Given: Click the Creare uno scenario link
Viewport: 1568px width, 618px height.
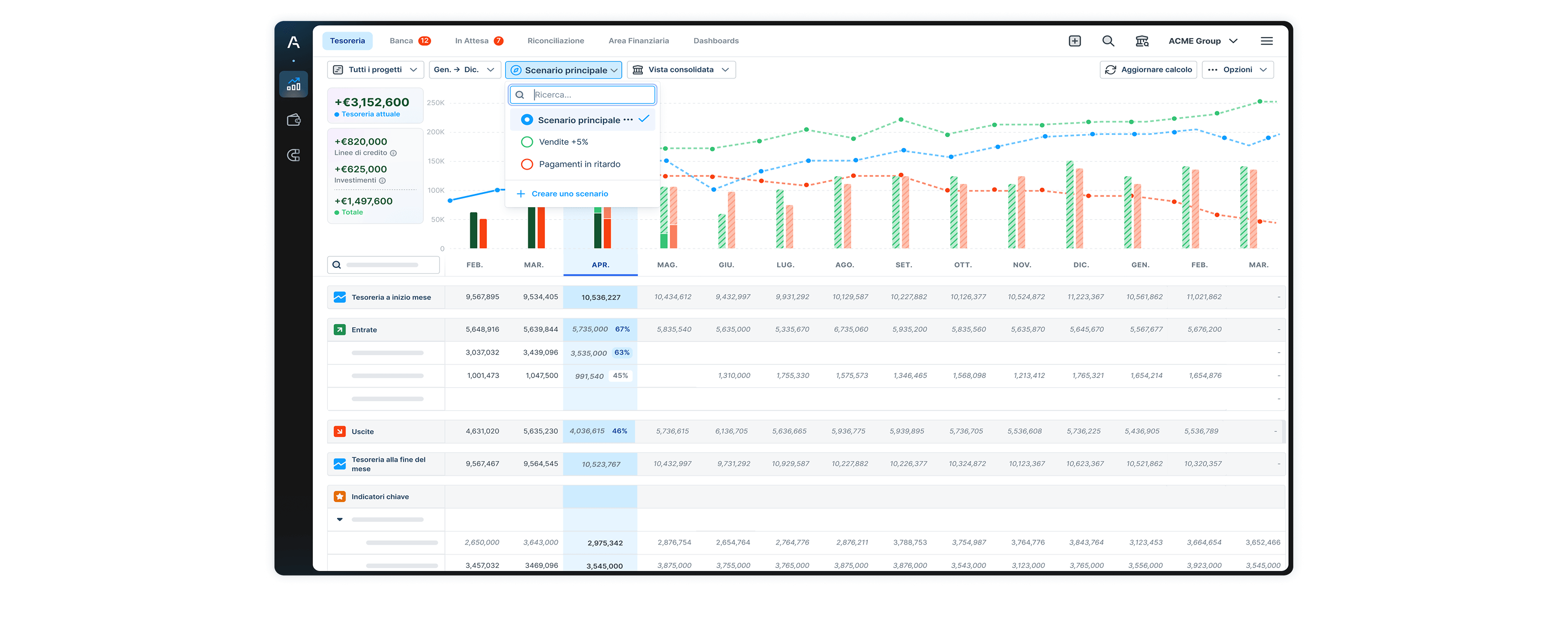Looking at the screenshot, I should click(x=569, y=193).
